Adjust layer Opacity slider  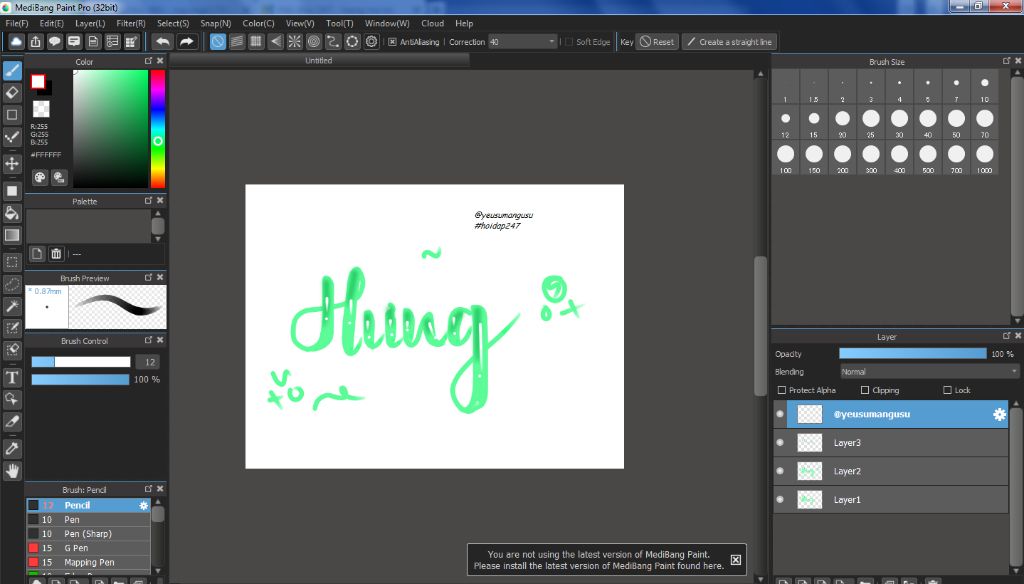point(912,353)
